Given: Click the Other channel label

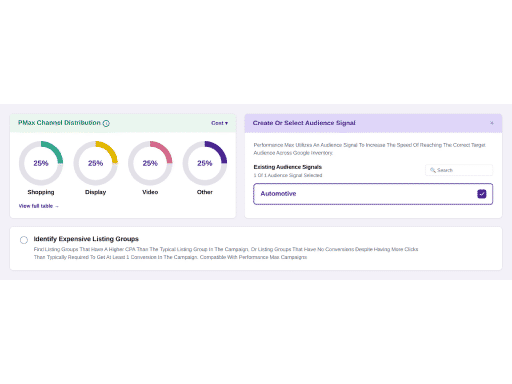Looking at the screenshot, I should click(x=205, y=192).
